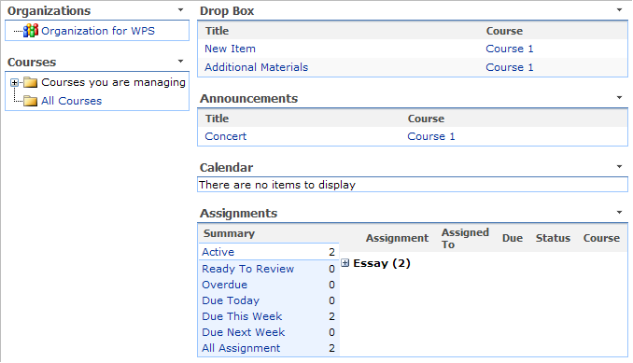Click the Organization for WPS people icon
Viewport: 633px width, 363px height.
click(30, 31)
